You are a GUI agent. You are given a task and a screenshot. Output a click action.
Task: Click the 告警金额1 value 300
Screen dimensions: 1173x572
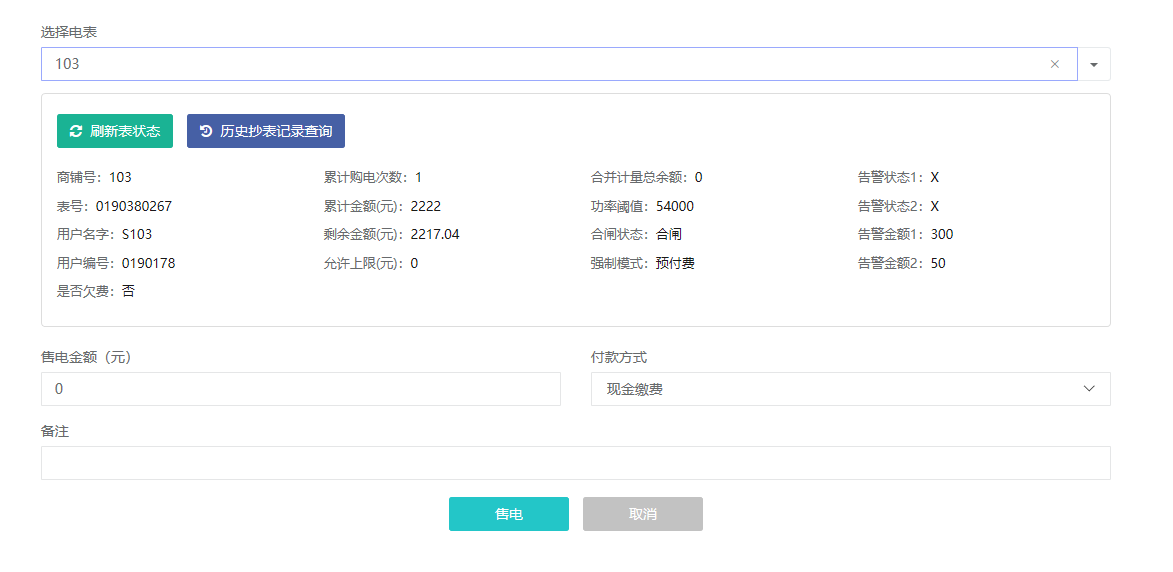pos(941,235)
